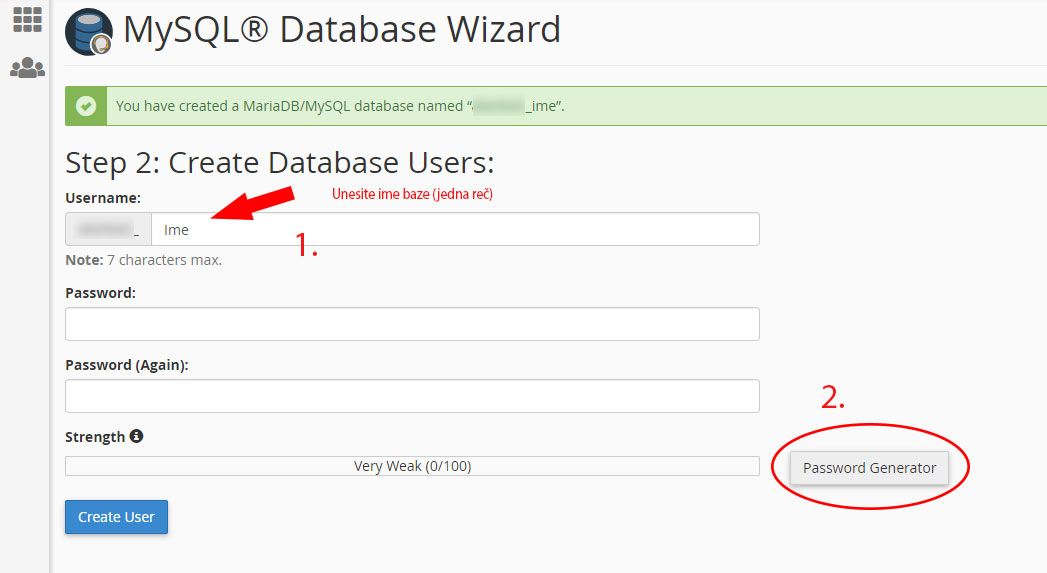Open the Password Generator
Image resolution: width=1047 pixels, height=573 pixels.
869,467
